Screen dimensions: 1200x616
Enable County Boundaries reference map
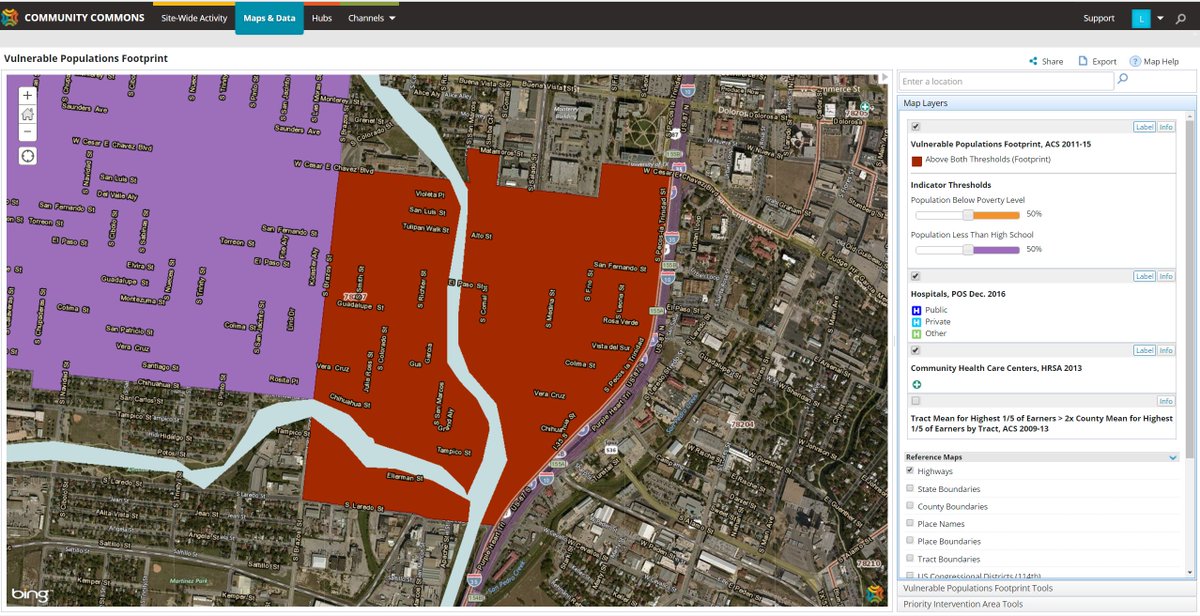(x=910, y=506)
